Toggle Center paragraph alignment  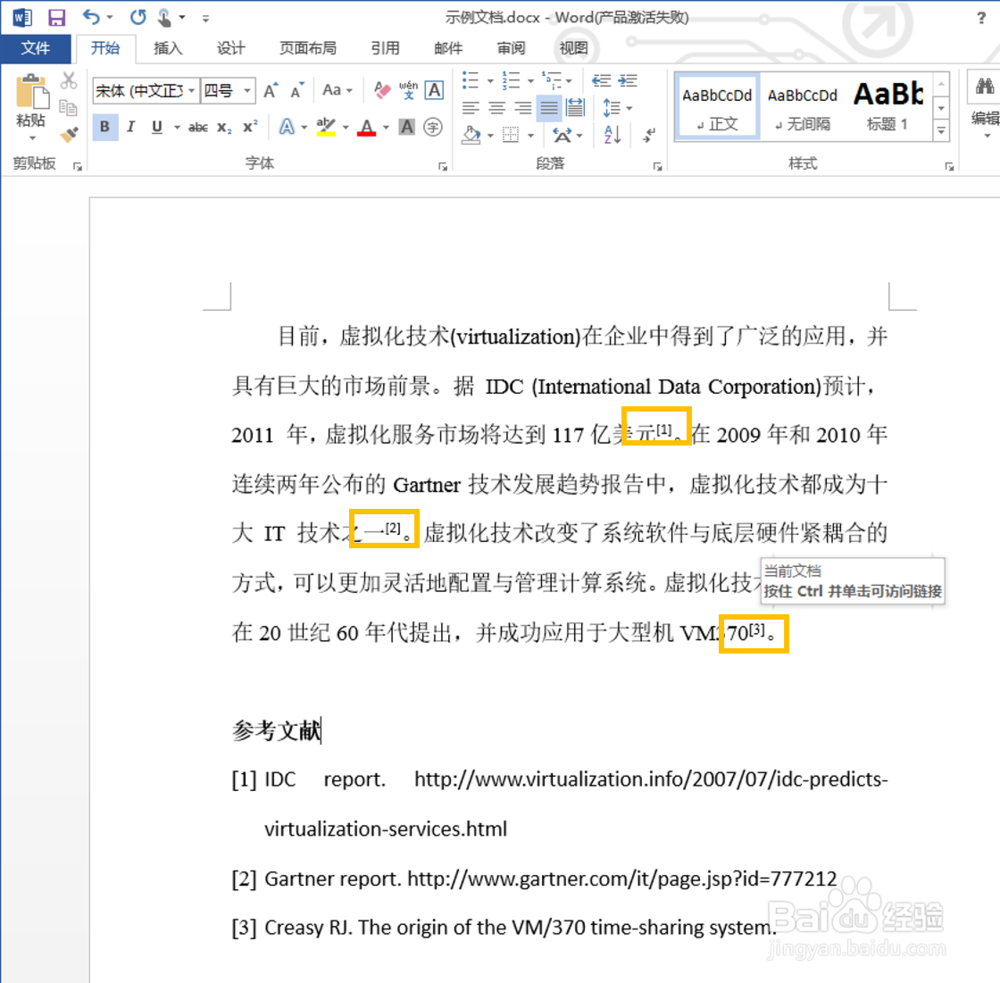pyautogui.click(x=497, y=108)
